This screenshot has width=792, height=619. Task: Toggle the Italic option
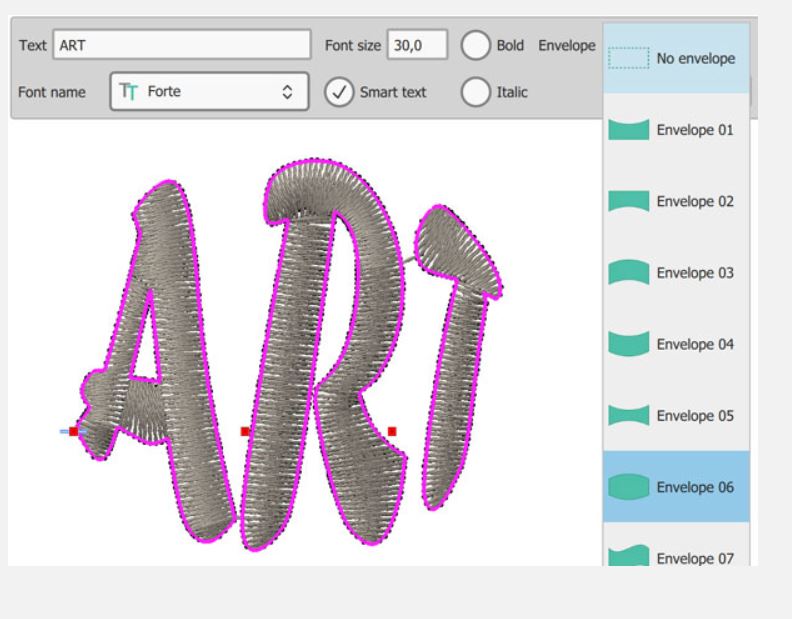coord(475,92)
